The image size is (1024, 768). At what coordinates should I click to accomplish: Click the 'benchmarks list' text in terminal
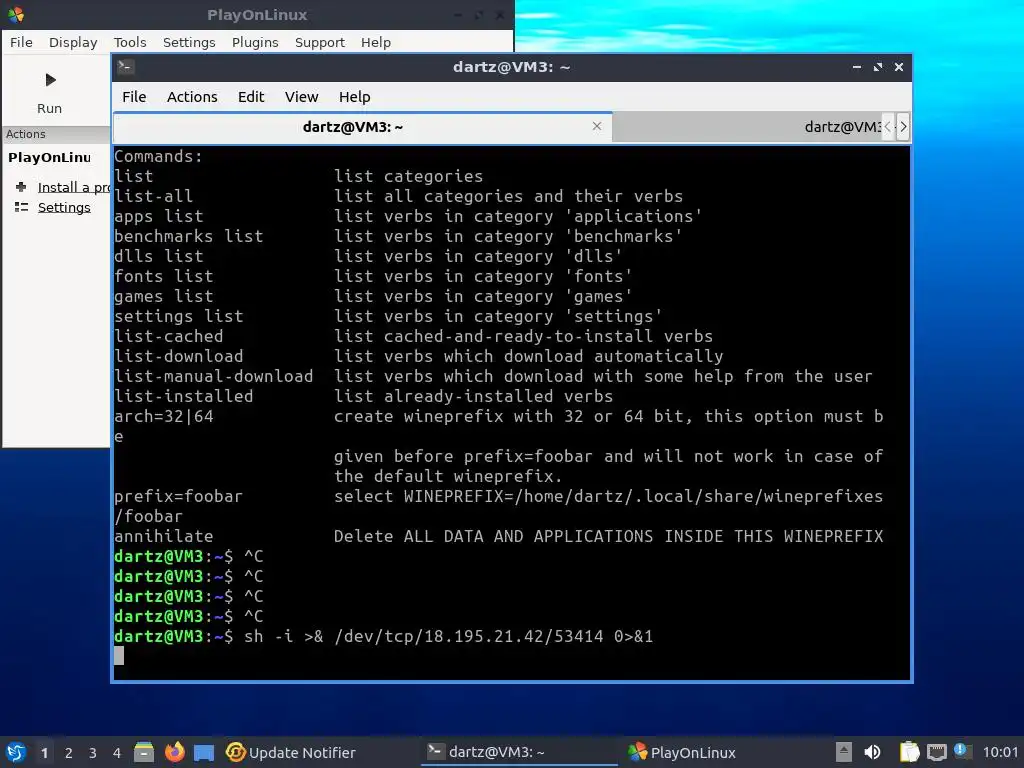click(189, 236)
